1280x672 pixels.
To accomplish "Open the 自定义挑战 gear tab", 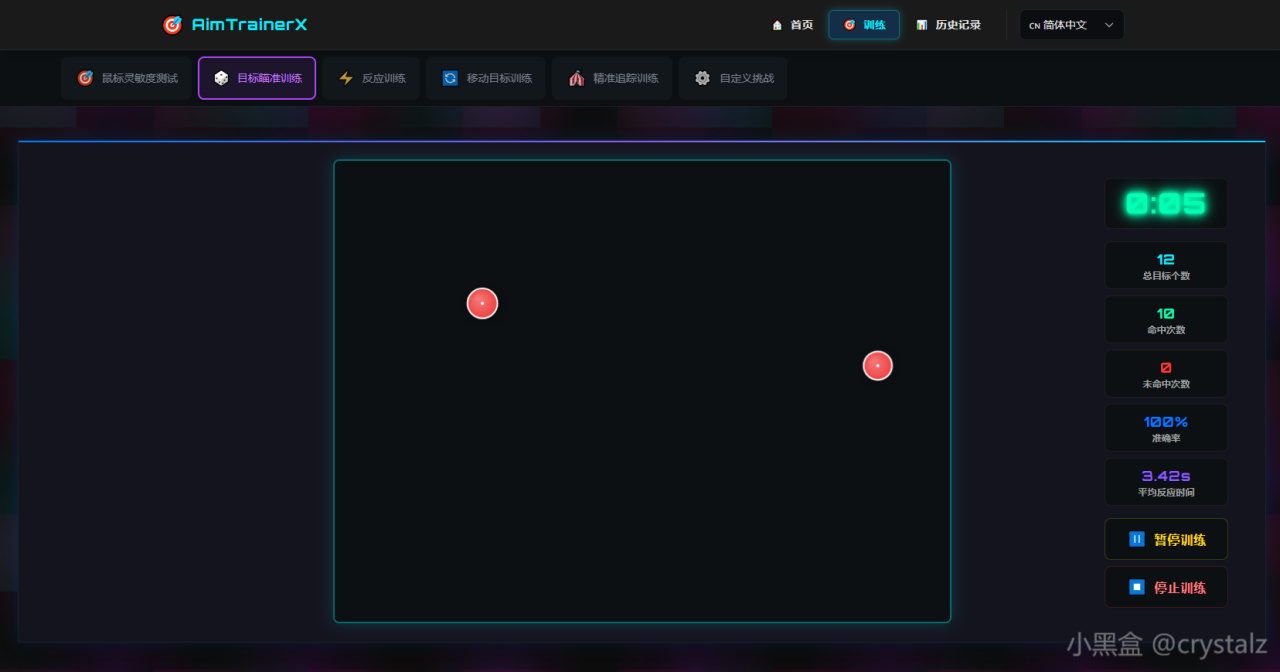I will (x=733, y=78).
